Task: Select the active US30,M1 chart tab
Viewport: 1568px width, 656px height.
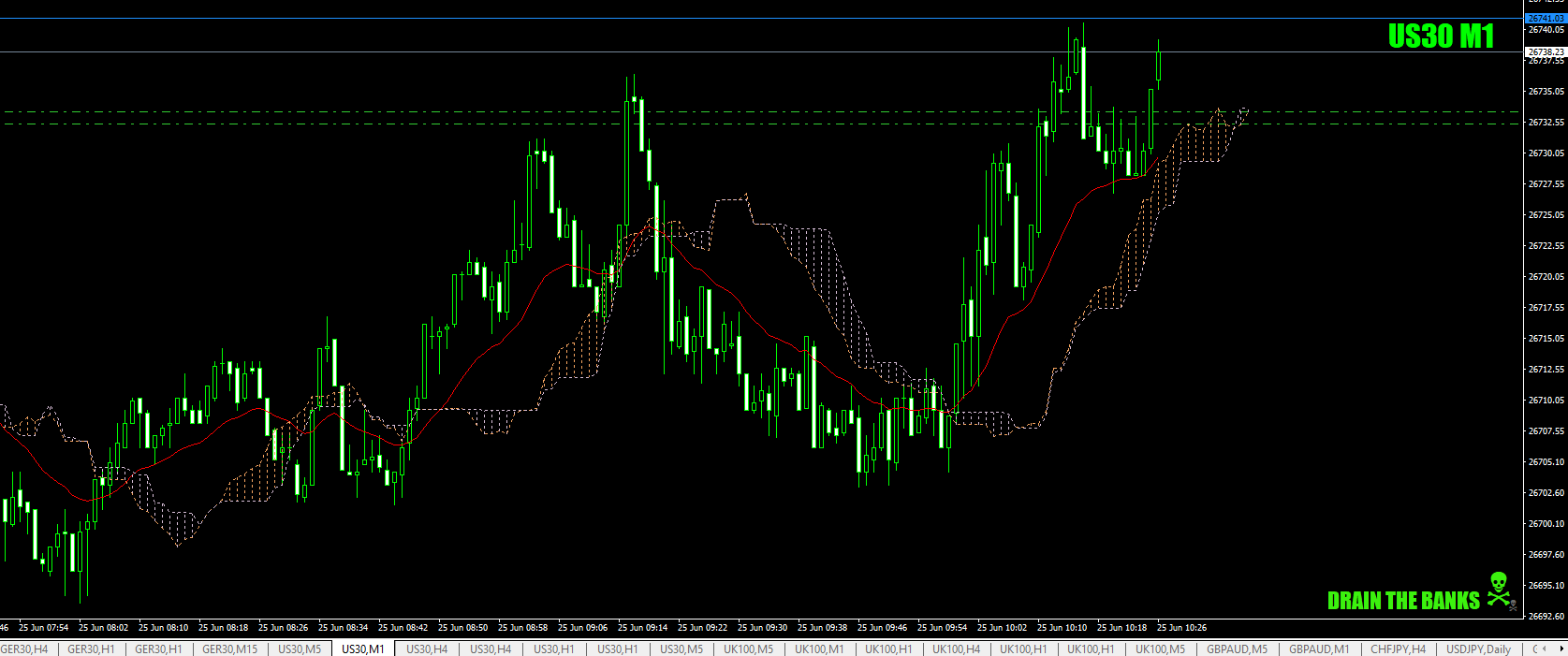Action: point(363,649)
